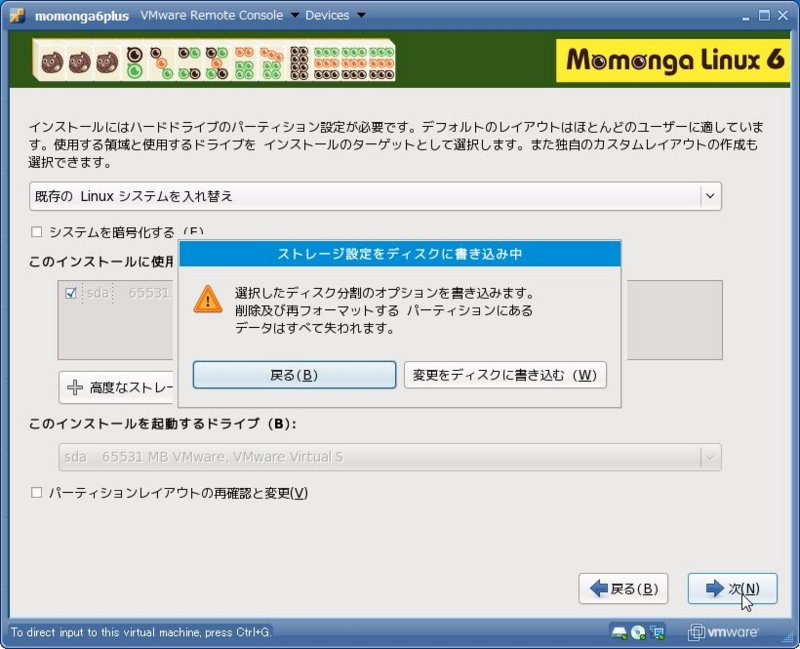Image resolution: width=800 pixels, height=649 pixels.
Task: Toggle パーティションレイアウトの再確認と変更 checkbox
Action: pos(36,493)
